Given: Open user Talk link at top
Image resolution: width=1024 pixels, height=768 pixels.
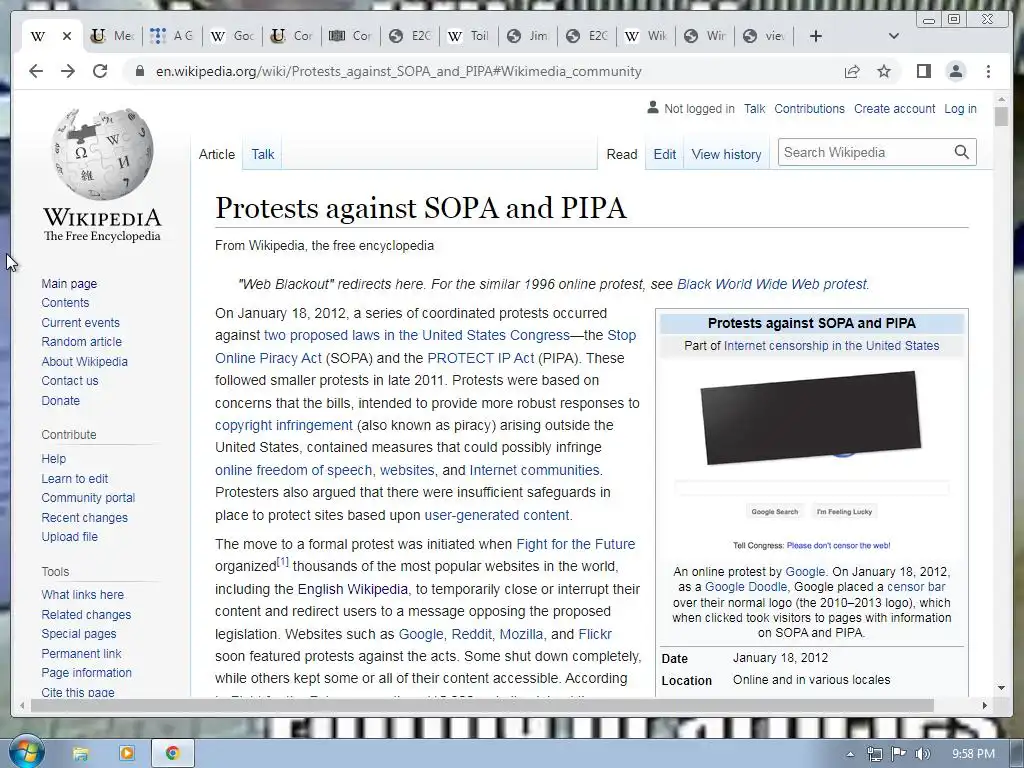Looking at the screenshot, I should click(754, 108).
